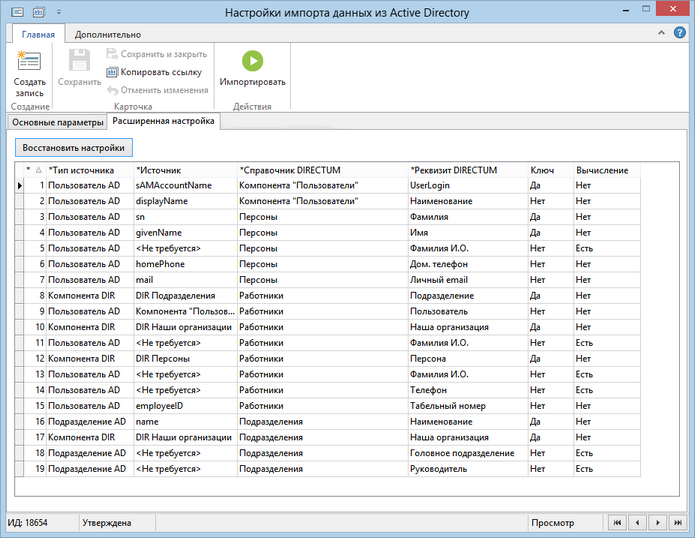Viewport: 695px width, 538px height.
Task: Click the Руководитель requisite cell
Action: tap(468, 469)
